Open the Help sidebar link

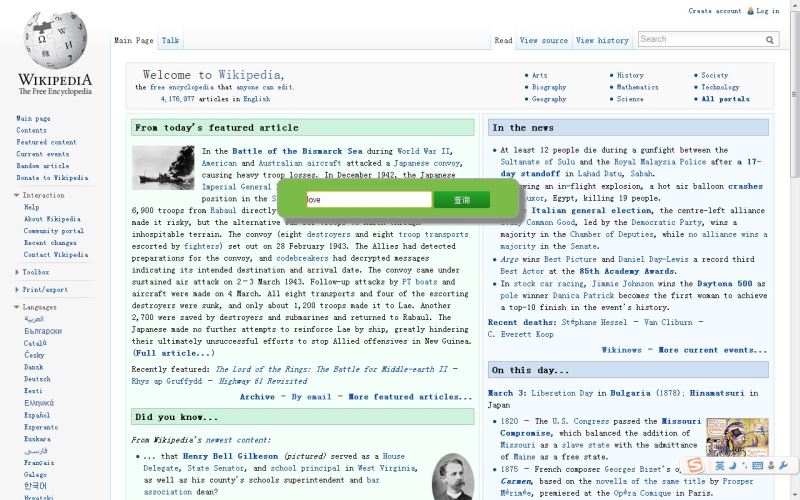[x=31, y=207]
